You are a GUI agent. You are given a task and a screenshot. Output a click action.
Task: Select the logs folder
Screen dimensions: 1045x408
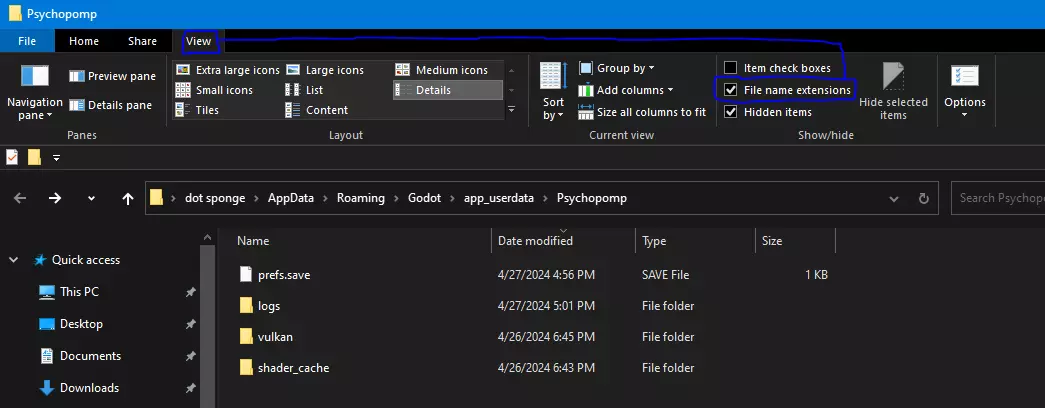(269, 306)
